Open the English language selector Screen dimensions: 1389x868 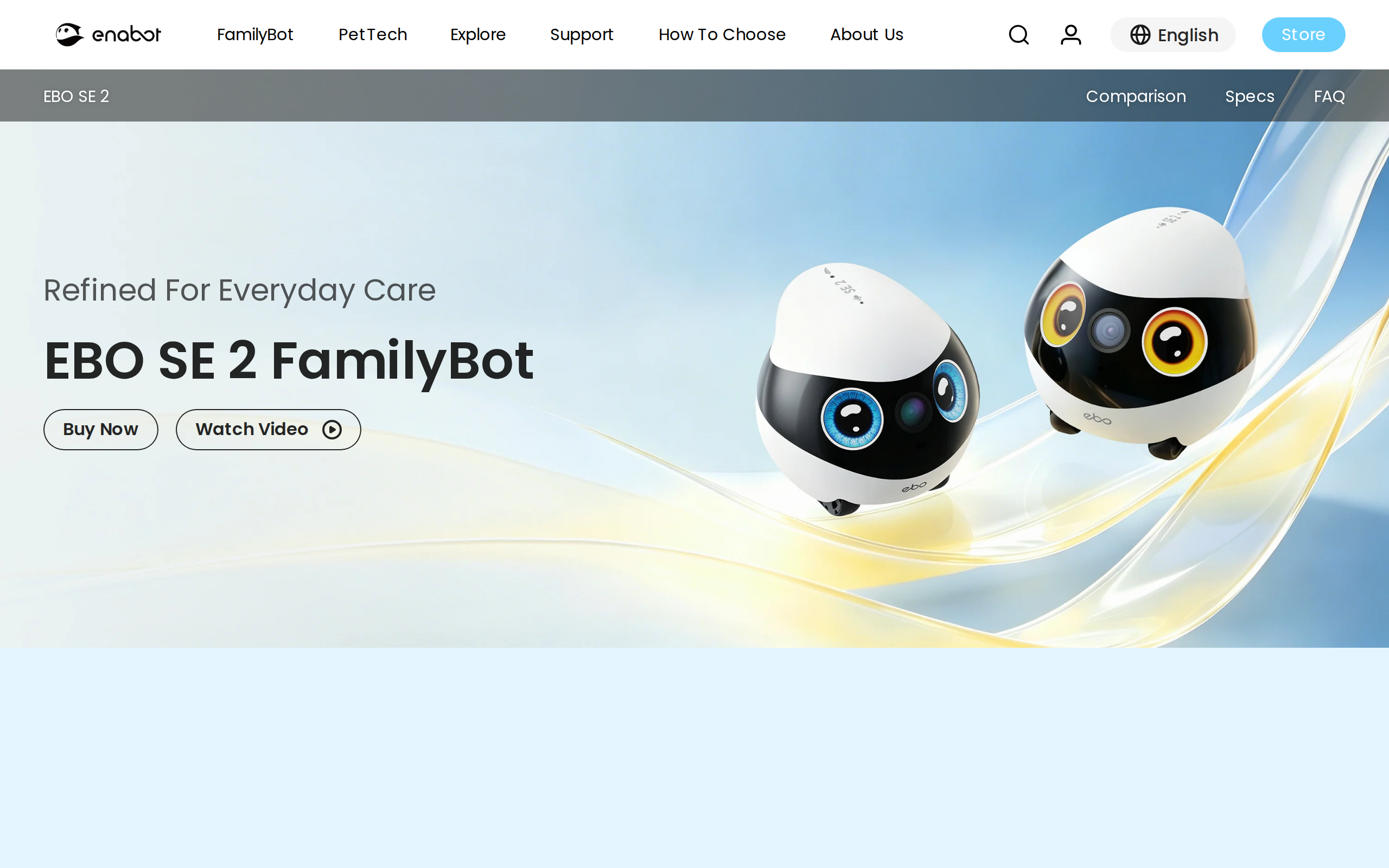pos(1173,35)
